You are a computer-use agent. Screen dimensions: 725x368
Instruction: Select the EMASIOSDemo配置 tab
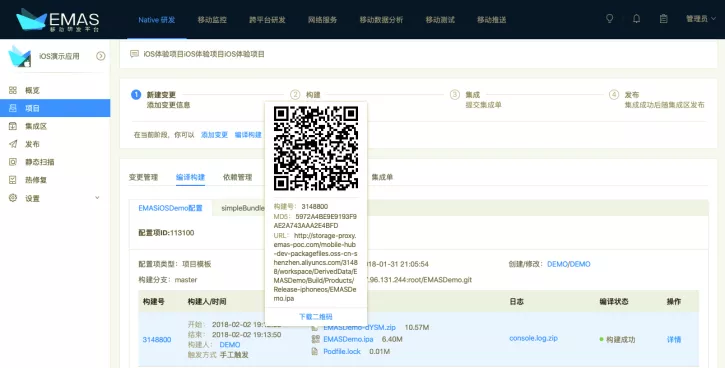coord(170,208)
